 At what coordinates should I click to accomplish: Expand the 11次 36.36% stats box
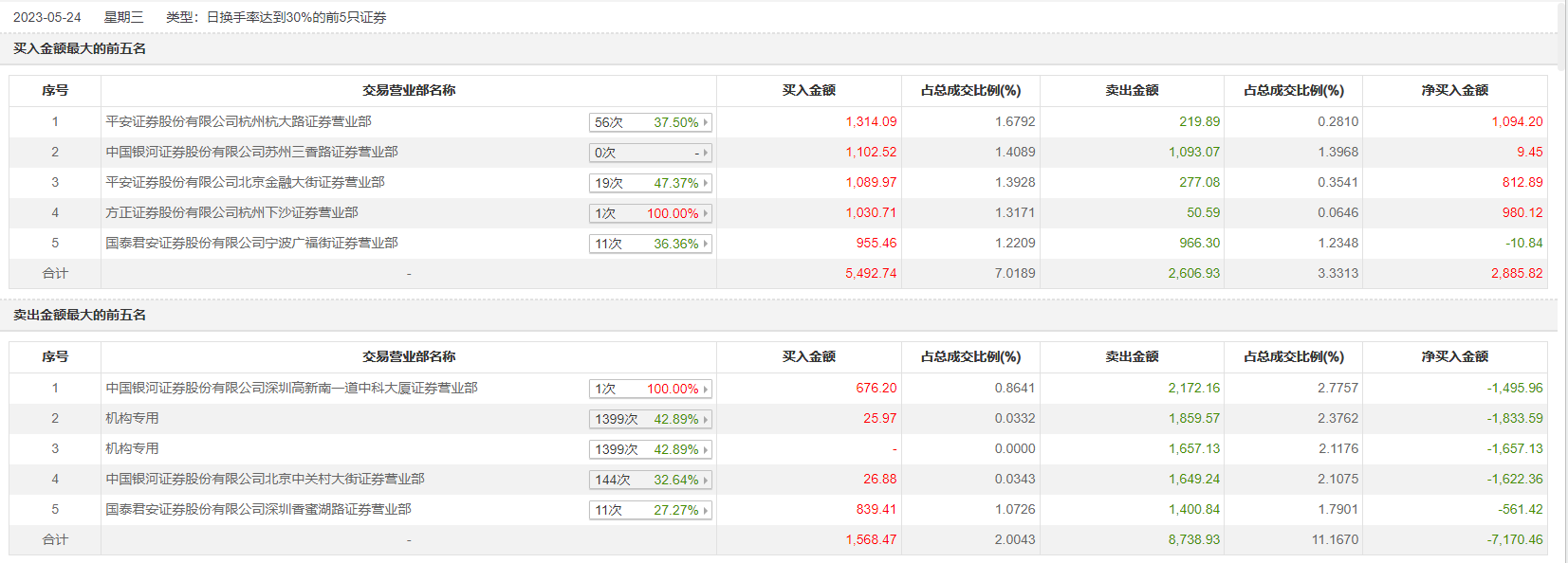(x=650, y=244)
